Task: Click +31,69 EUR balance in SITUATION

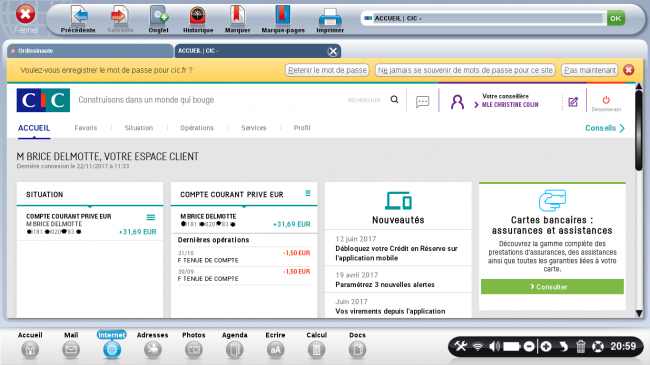Action: click(x=138, y=232)
